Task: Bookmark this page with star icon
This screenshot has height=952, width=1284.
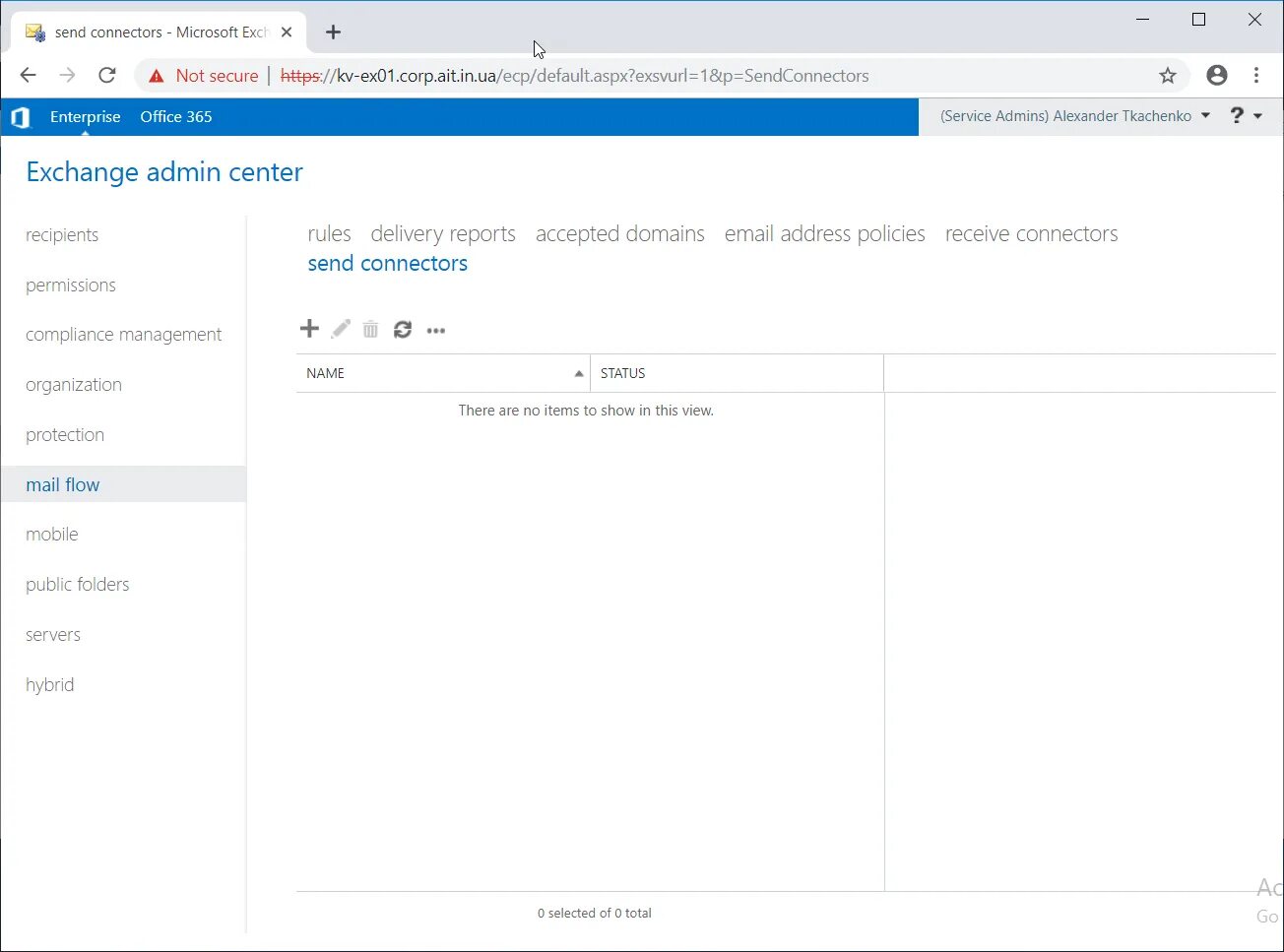Action: [x=1168, y=76]
